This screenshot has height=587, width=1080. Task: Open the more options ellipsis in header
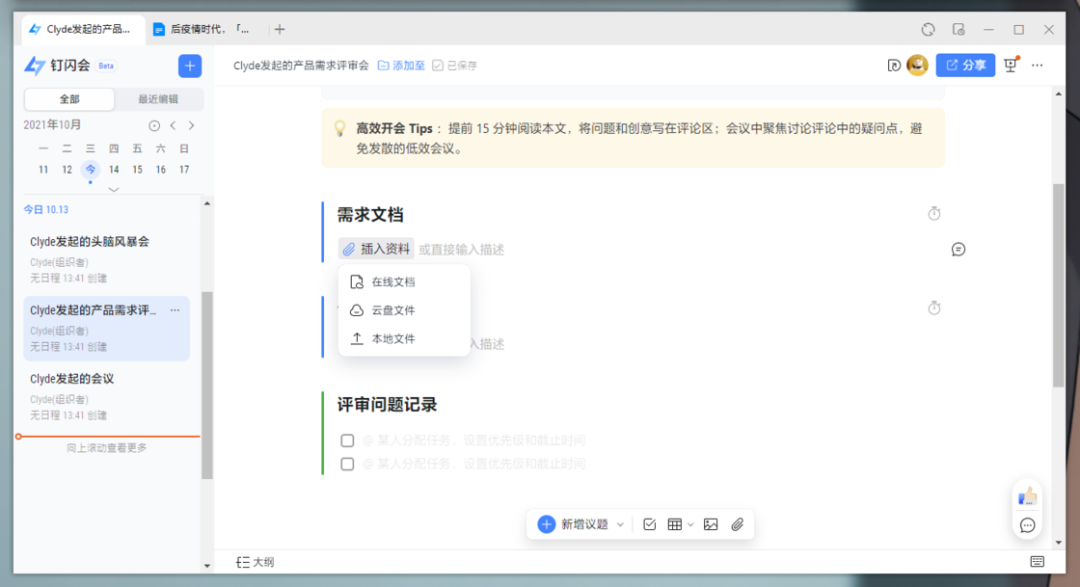coord(1037,65)
